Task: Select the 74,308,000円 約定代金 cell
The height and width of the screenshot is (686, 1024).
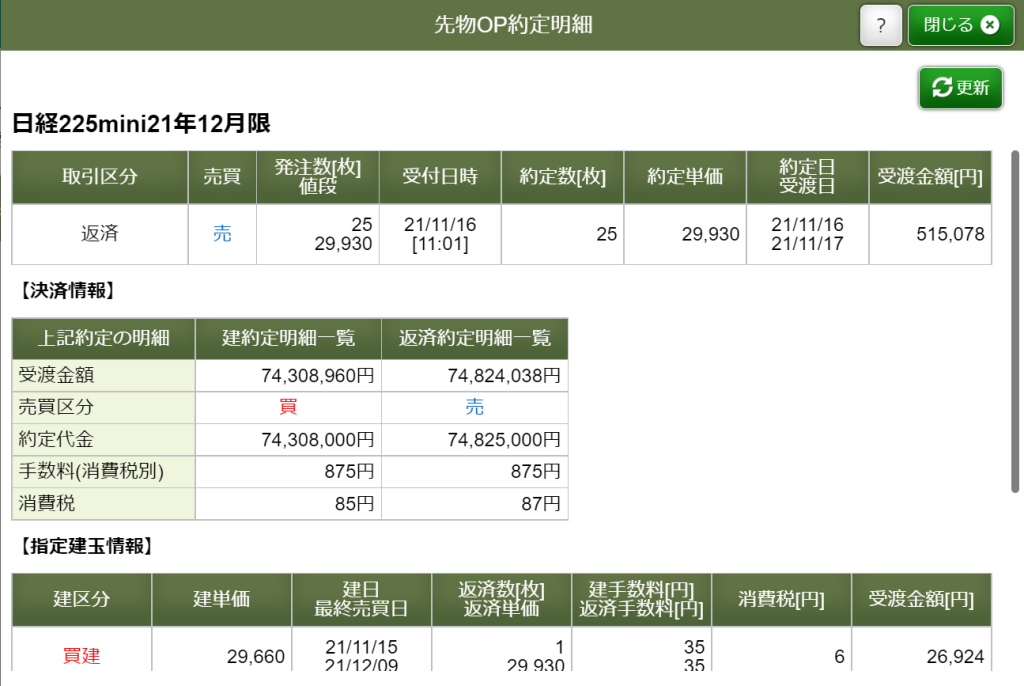Action: [x=288, y=440]
